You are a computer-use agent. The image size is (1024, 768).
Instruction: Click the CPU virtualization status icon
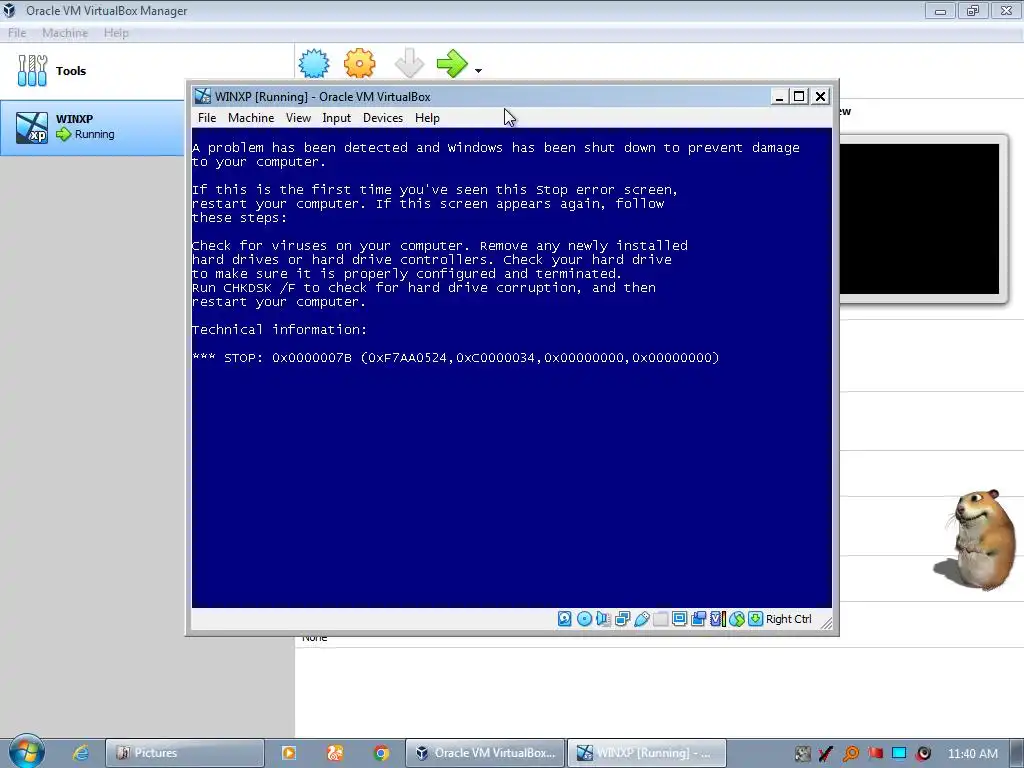(x=718, y=618)
